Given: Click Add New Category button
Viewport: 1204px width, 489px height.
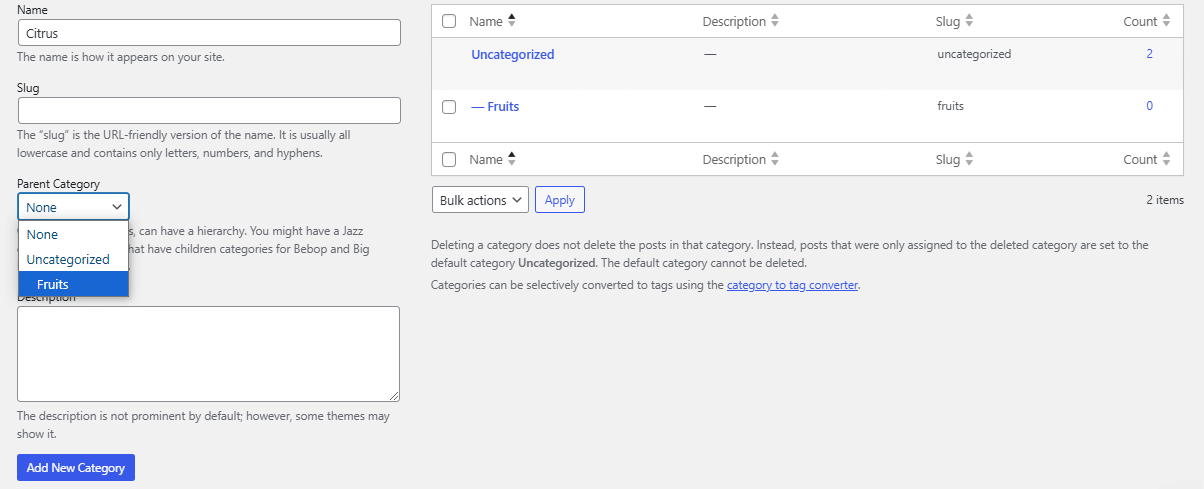Looking at the screenshot, I should (x=76, y=467).
